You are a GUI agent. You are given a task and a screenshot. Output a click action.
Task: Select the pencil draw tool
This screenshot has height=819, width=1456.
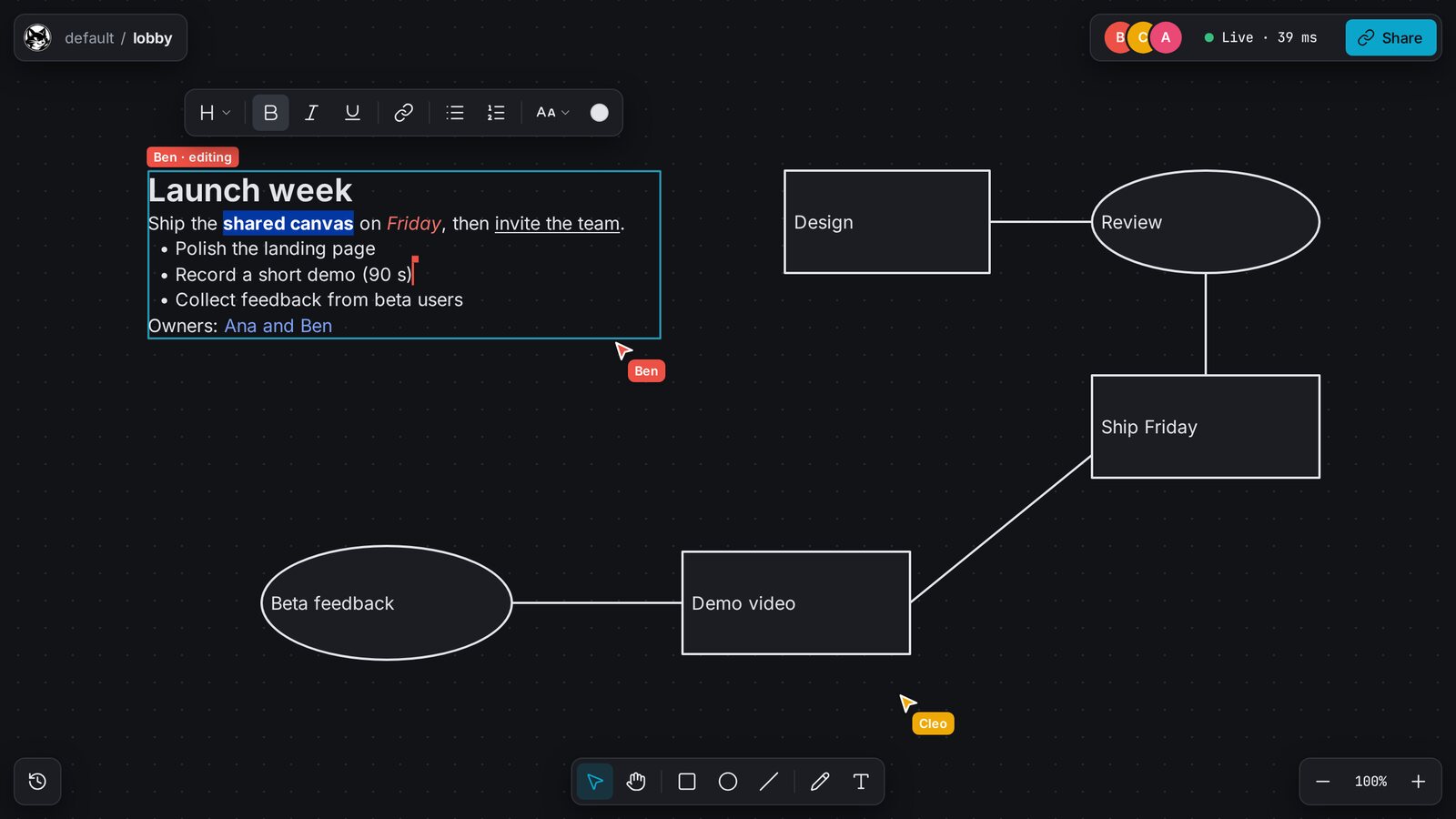pyautogui.click(x=820, y=782)
